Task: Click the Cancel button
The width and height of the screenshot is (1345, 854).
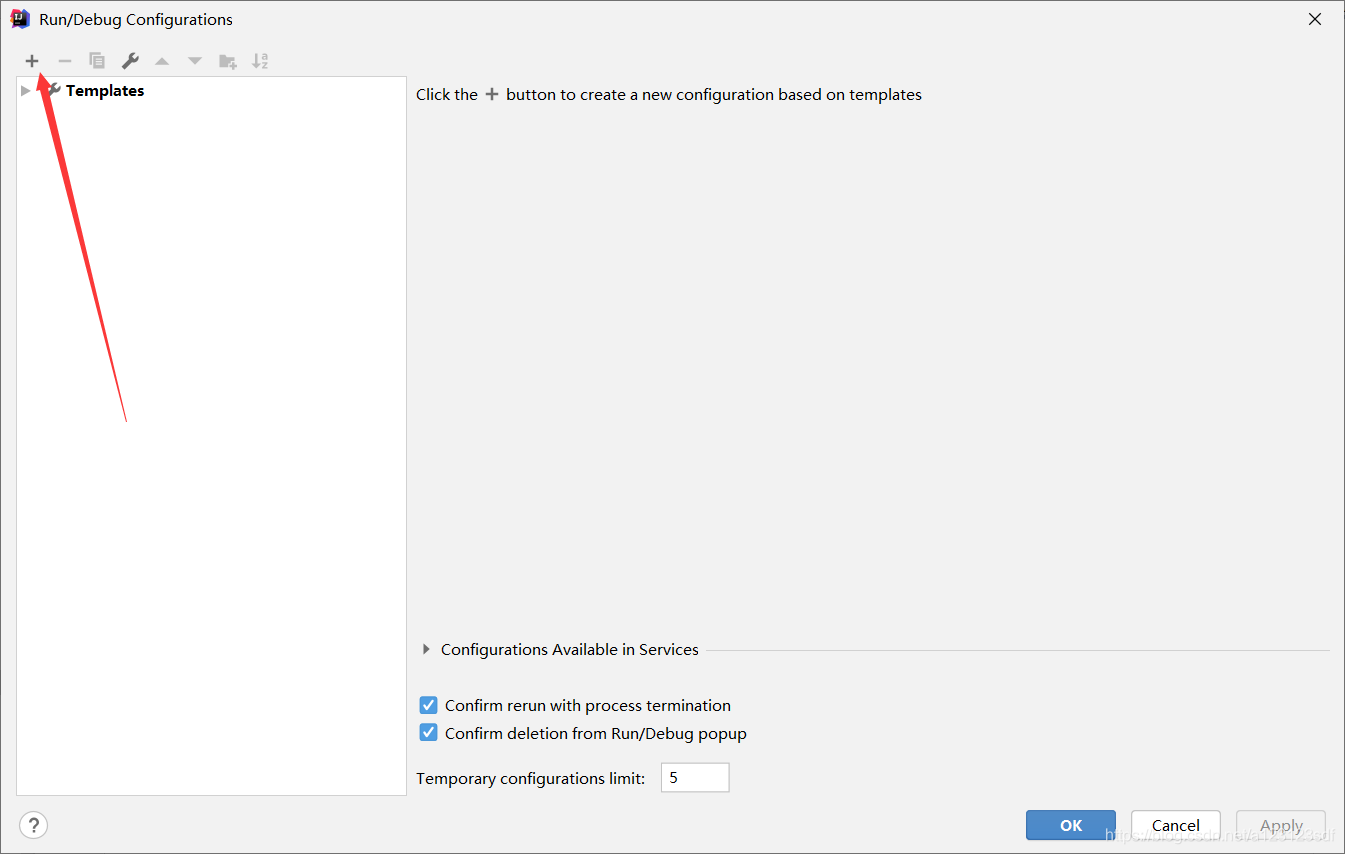Action: (1176, 825)
